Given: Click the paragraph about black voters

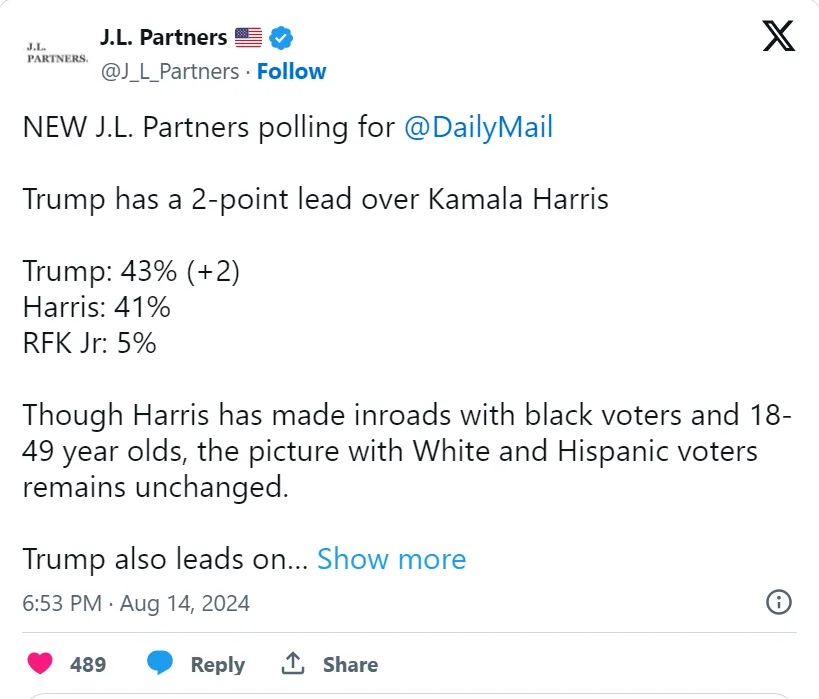Looking at the screenshot, I should click(407, 451).
